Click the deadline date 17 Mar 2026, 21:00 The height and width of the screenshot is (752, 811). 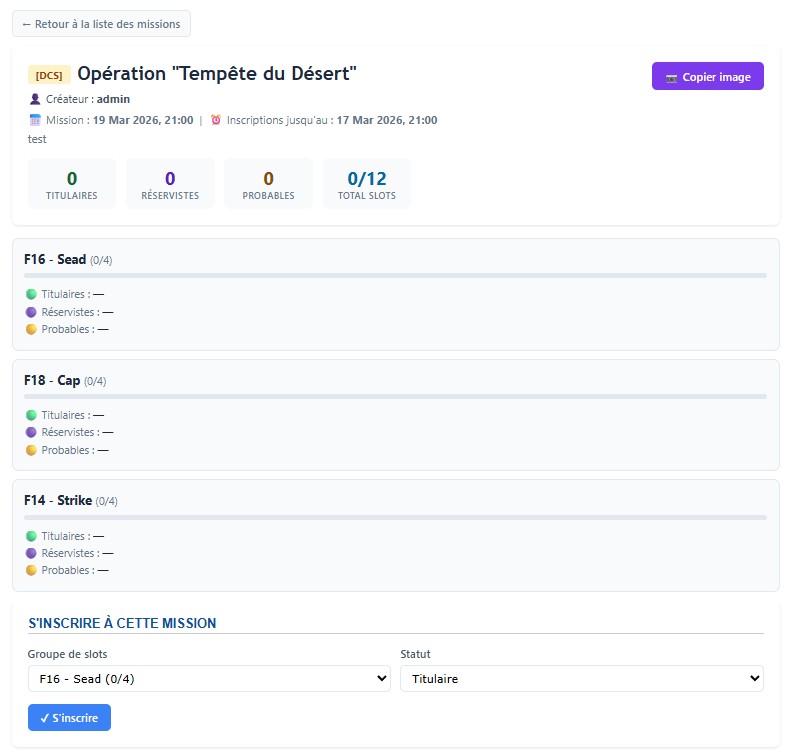pyautogui.click(x=387, y=120)
